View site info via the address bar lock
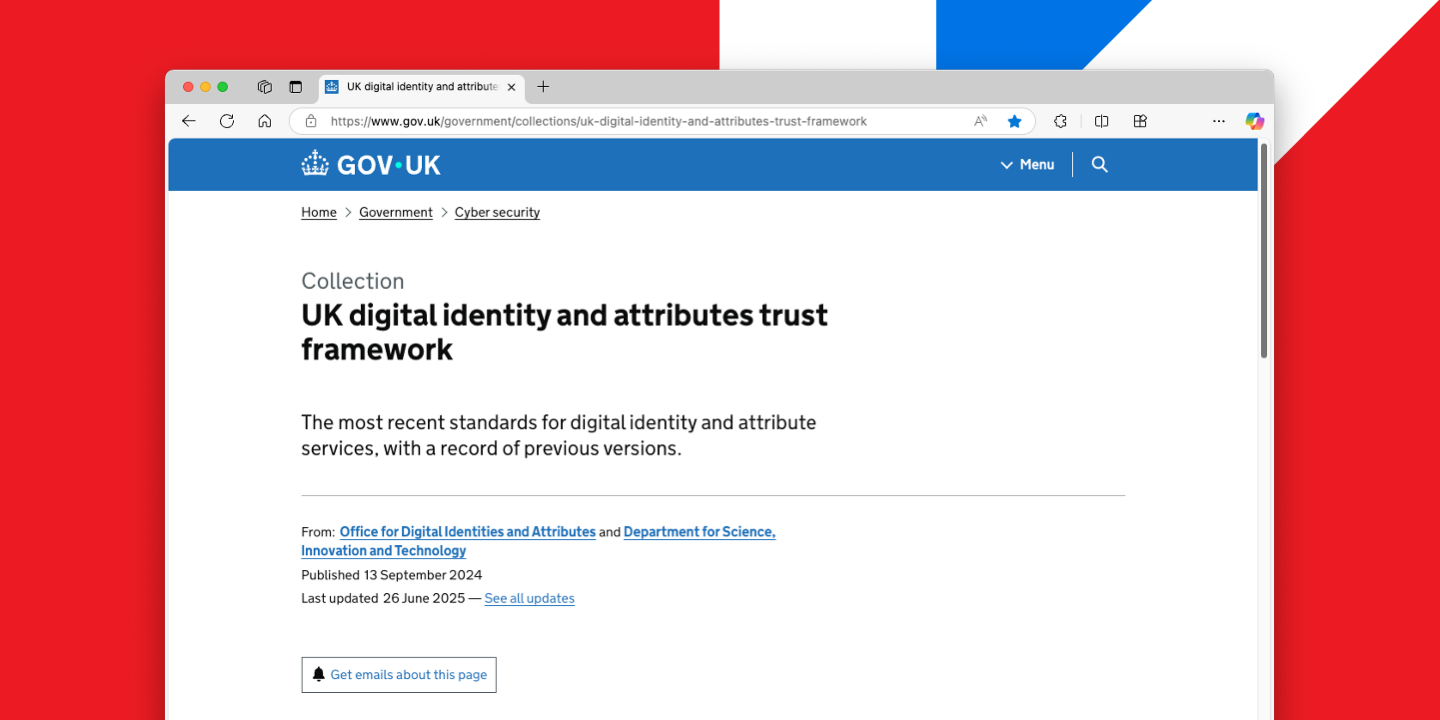1440x720 pixels. 310,120
